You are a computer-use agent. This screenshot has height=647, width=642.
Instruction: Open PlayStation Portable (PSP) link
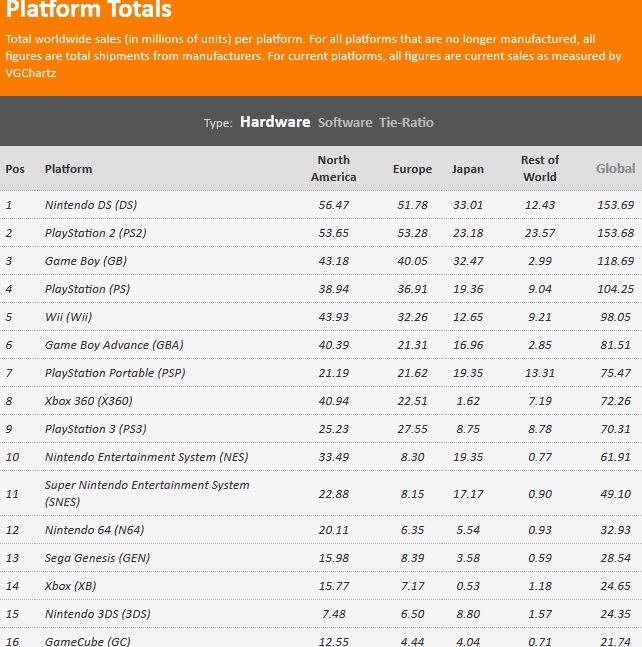115,373
